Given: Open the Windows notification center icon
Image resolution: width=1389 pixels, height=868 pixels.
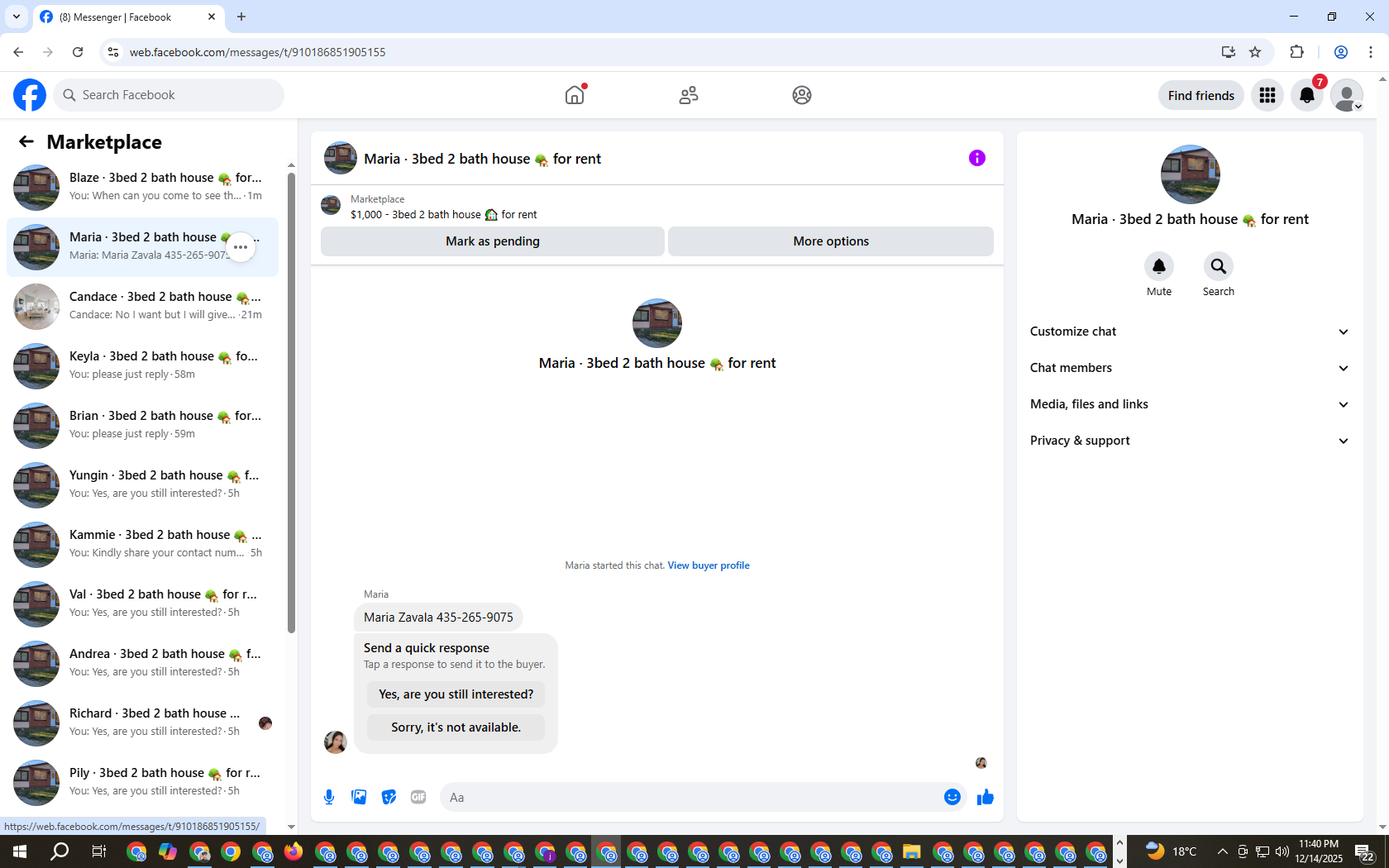Looking at the screenshot, I should tap(1365, 851).
